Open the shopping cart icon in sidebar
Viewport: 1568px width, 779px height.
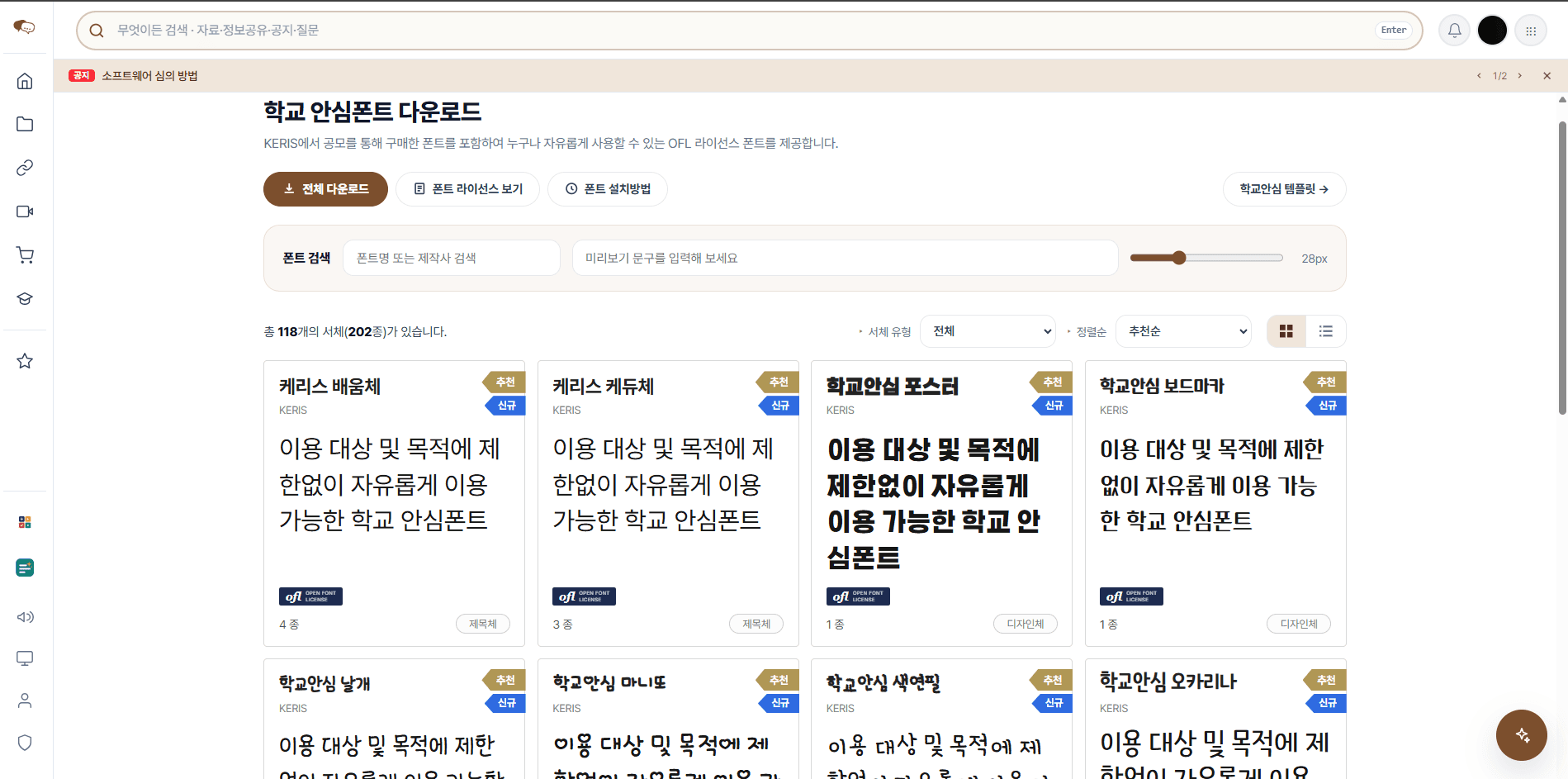pos(25,255)
